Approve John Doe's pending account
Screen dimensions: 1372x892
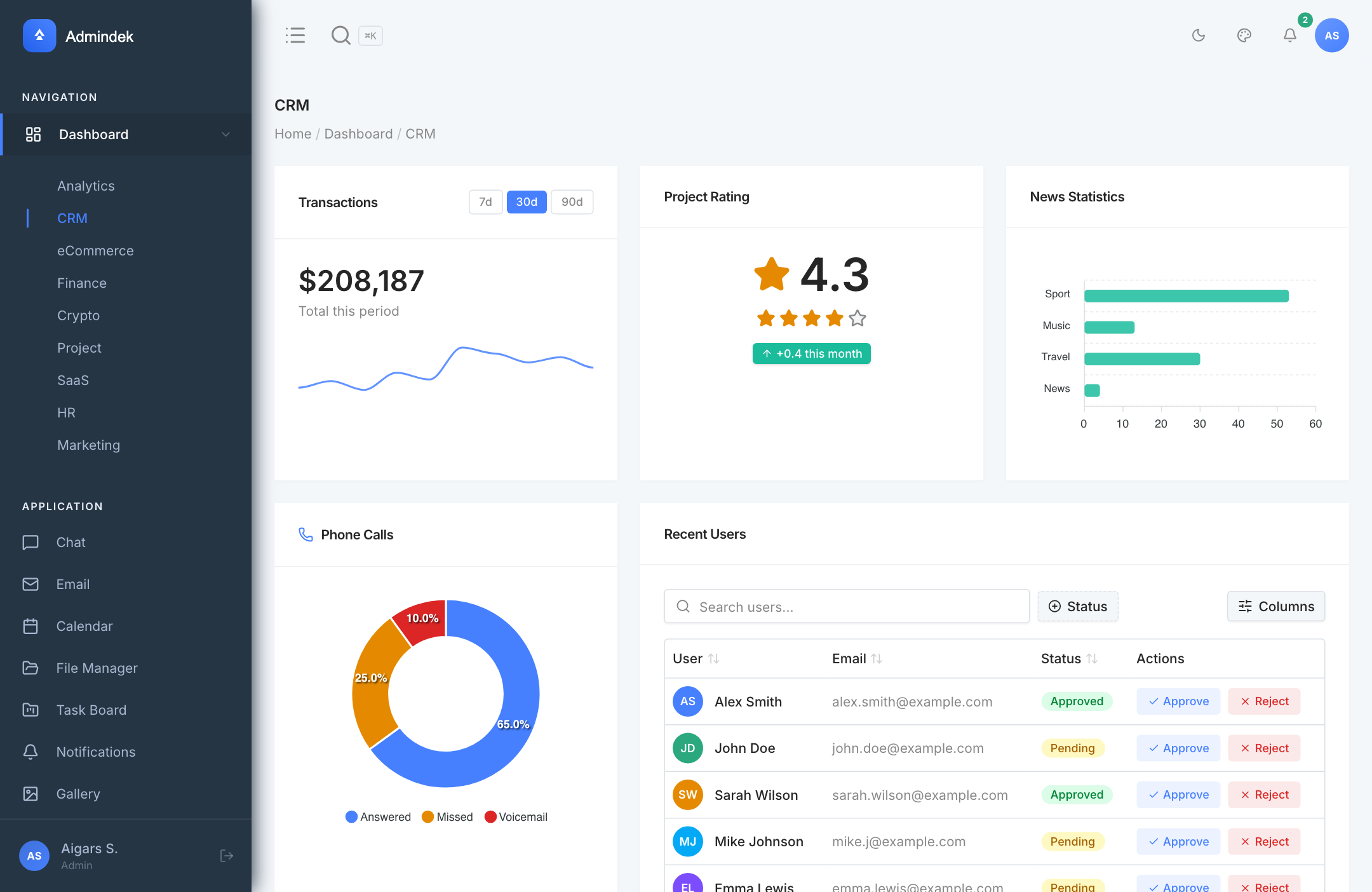coord(1178,748)
